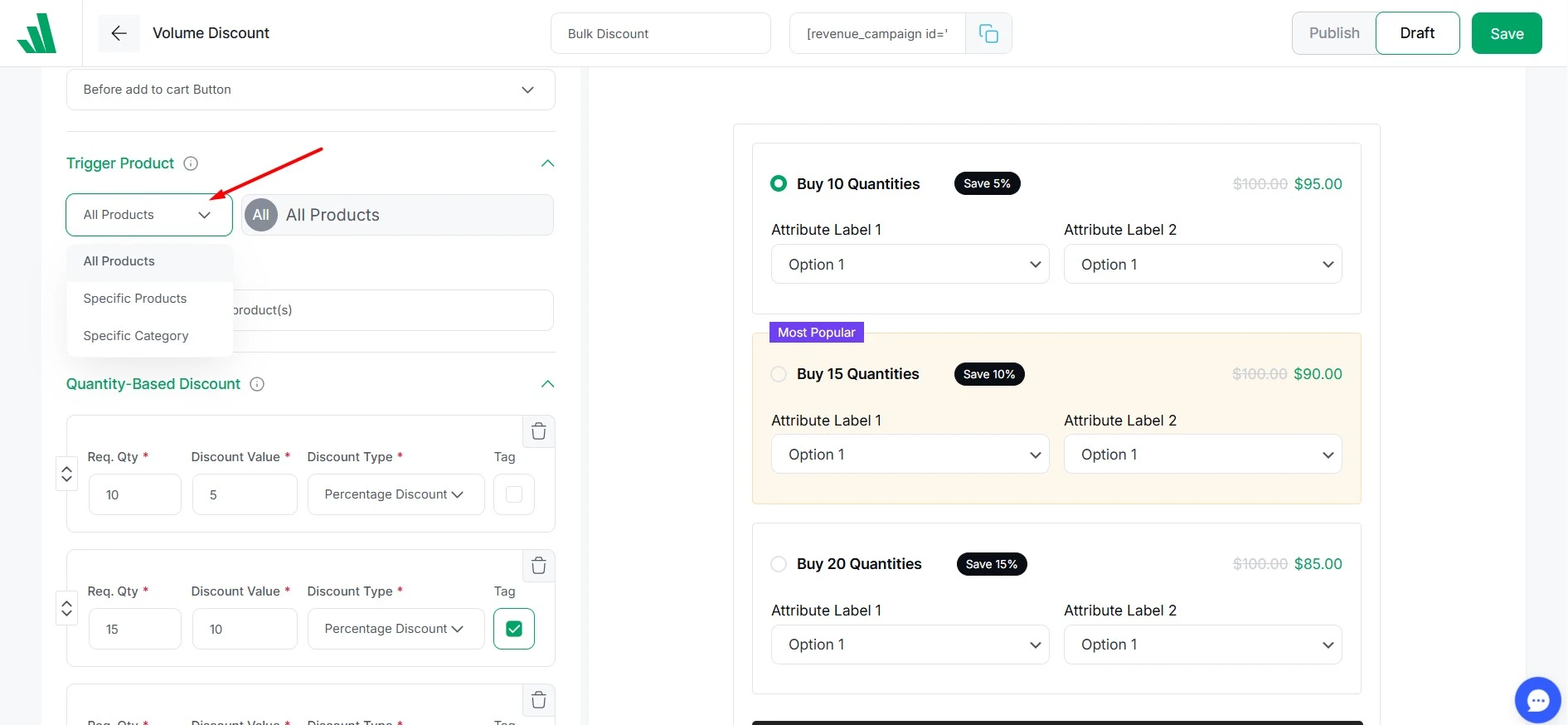Open Attribute Label 1 dropdown under Buy 20 Quantities
The width and height of the screenshot is (1568, 725).
[910, 645]
